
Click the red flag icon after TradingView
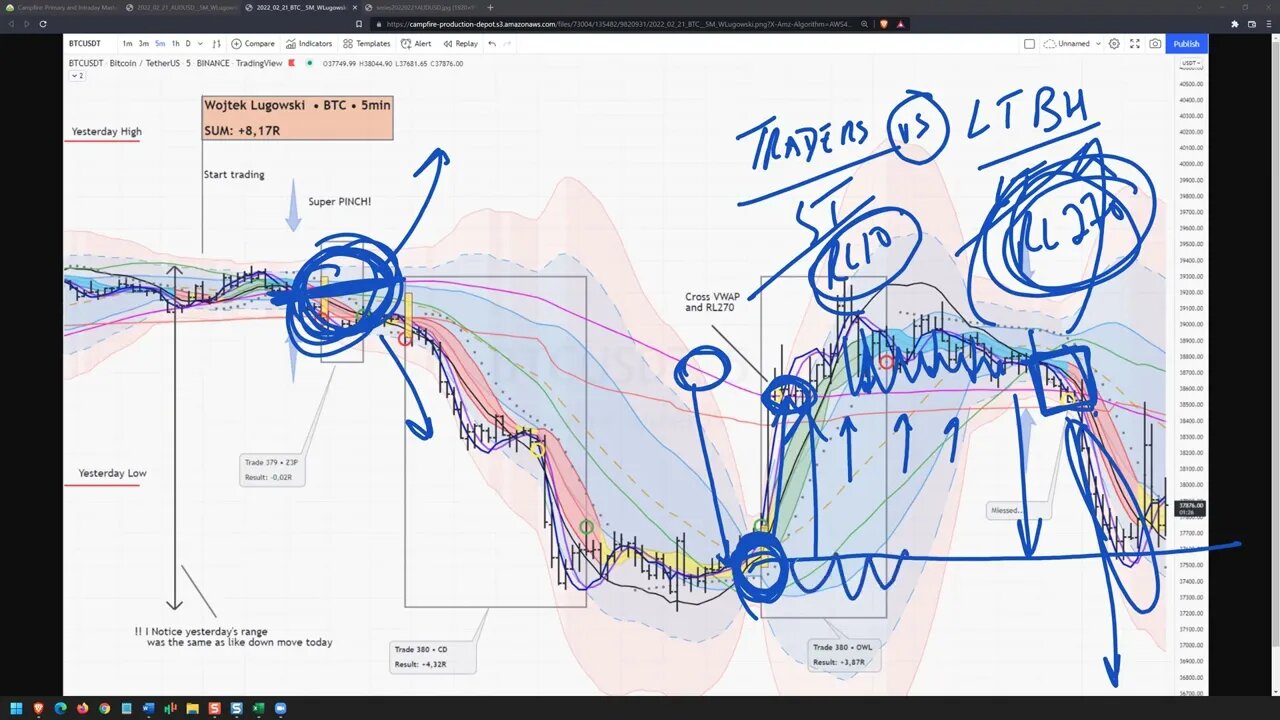(292, 63)
